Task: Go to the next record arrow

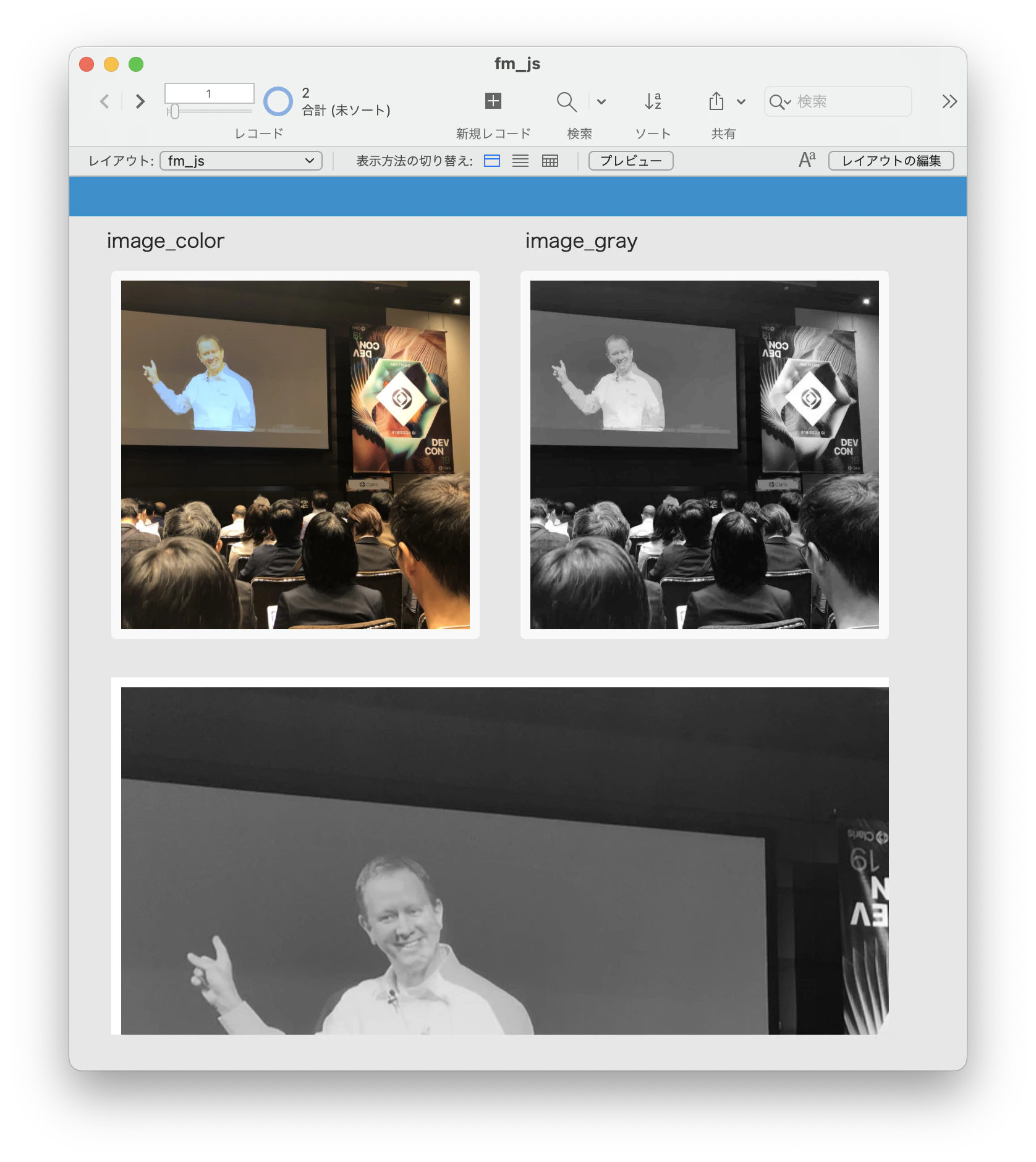Action: tap(140, 101)
